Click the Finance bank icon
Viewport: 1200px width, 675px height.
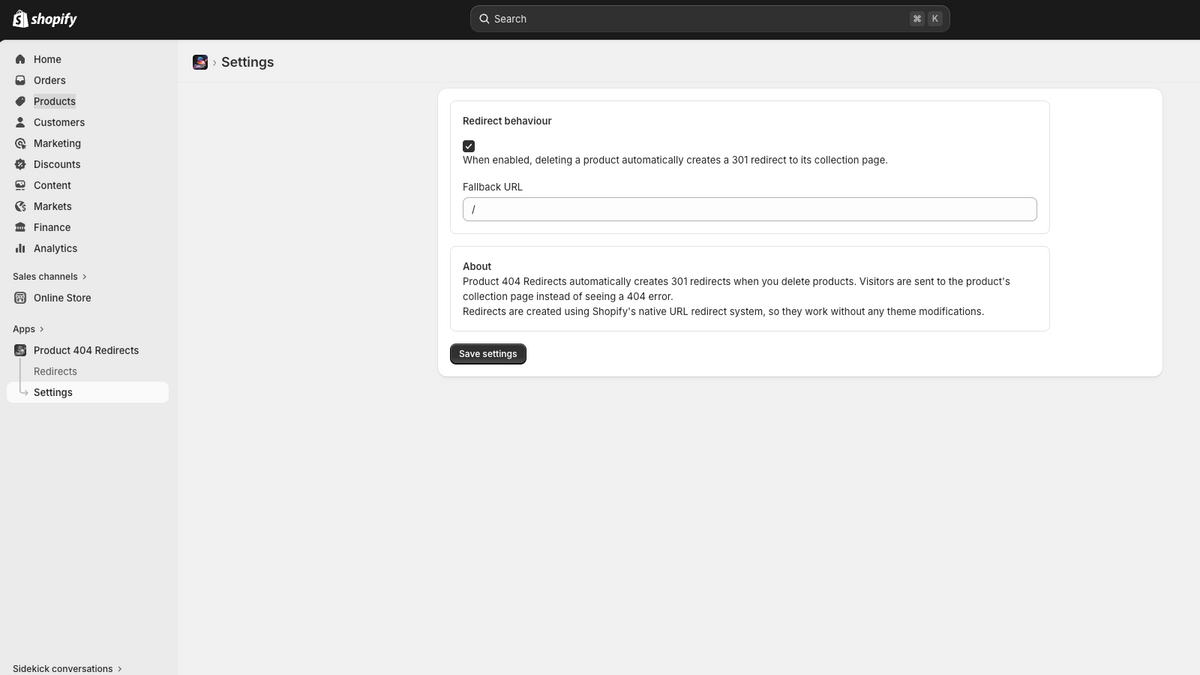20,227
